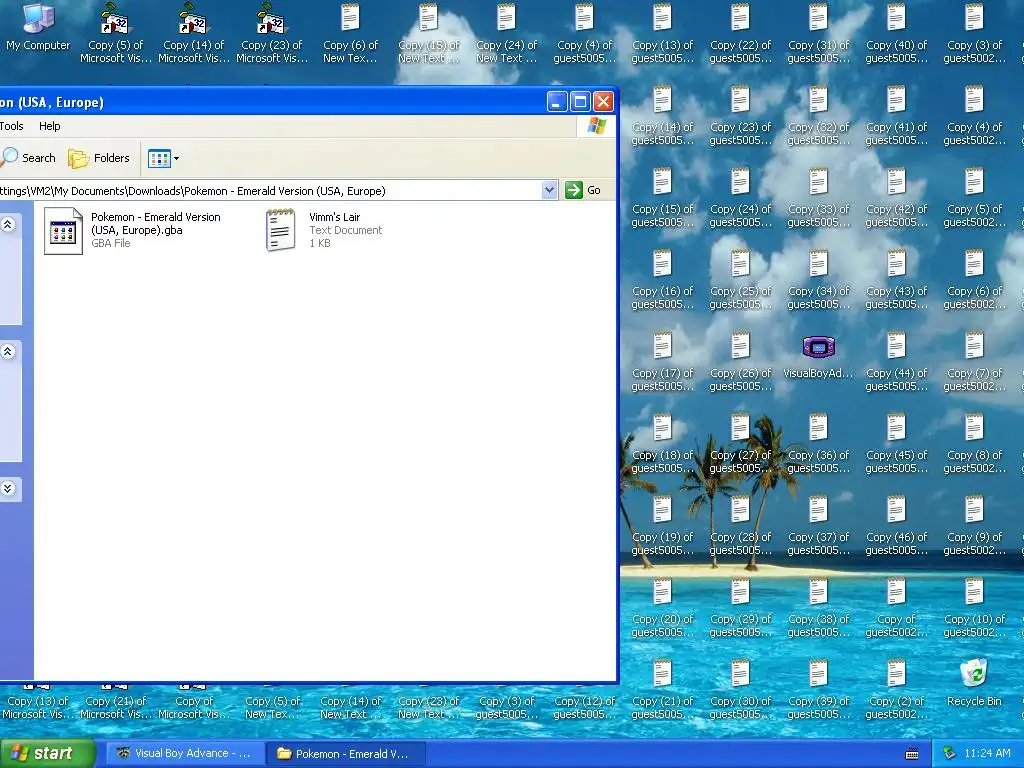
Task: Open the Recycle Bin on desktop
Action: coord(974,683)
